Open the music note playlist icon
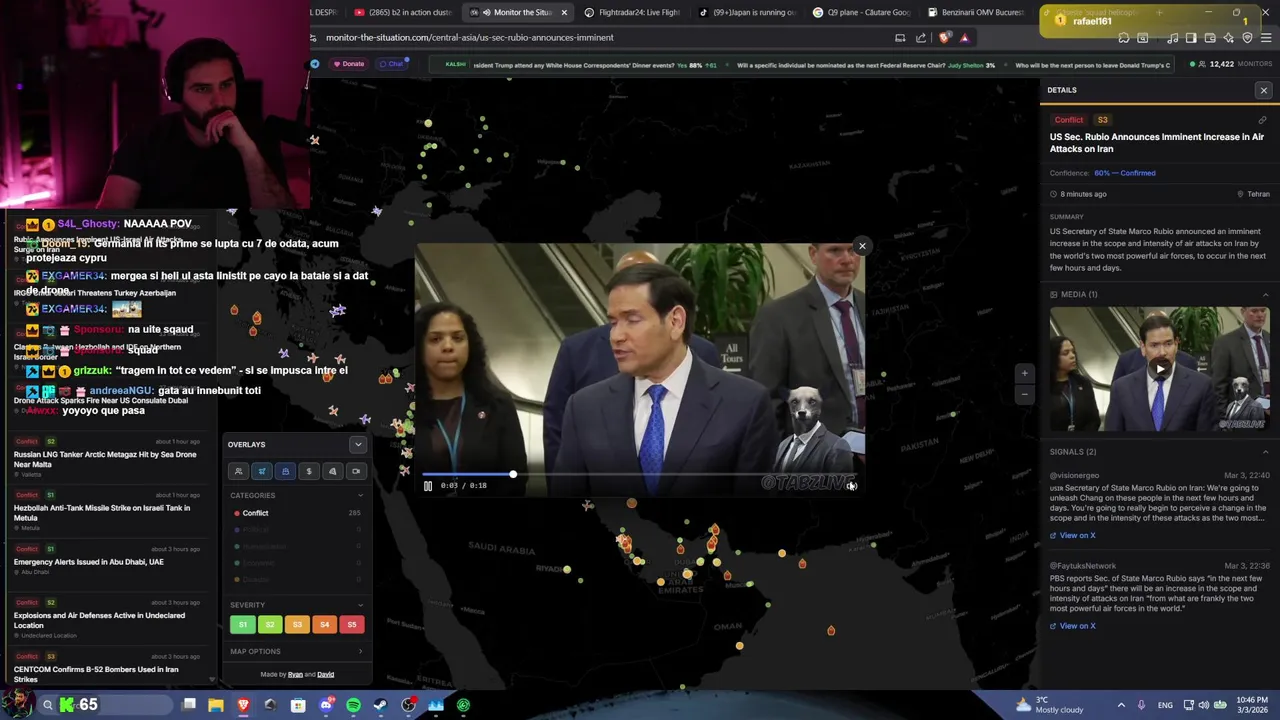Screen dimensions: 1280x720 (x=1172, y=38)
